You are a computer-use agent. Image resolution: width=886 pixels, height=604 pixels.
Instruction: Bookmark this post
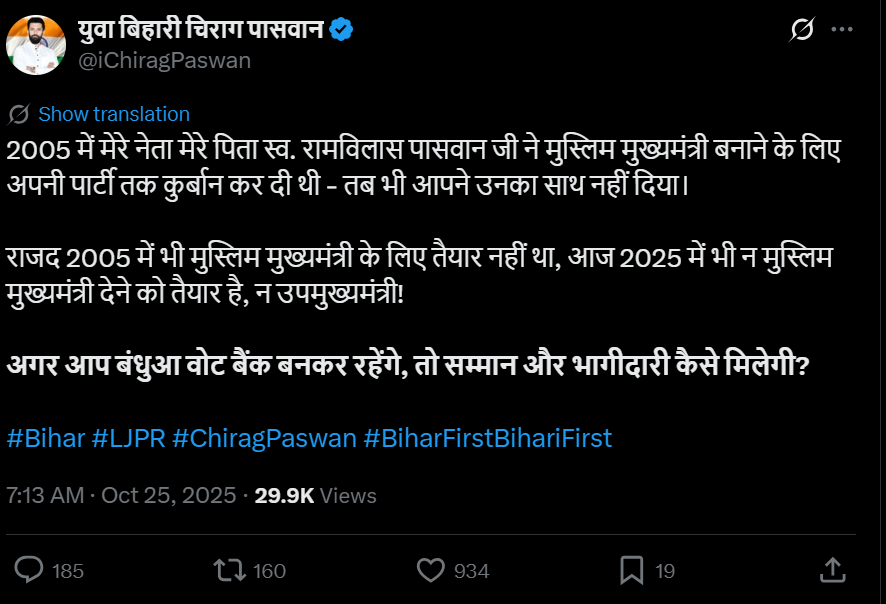[631, 570]
